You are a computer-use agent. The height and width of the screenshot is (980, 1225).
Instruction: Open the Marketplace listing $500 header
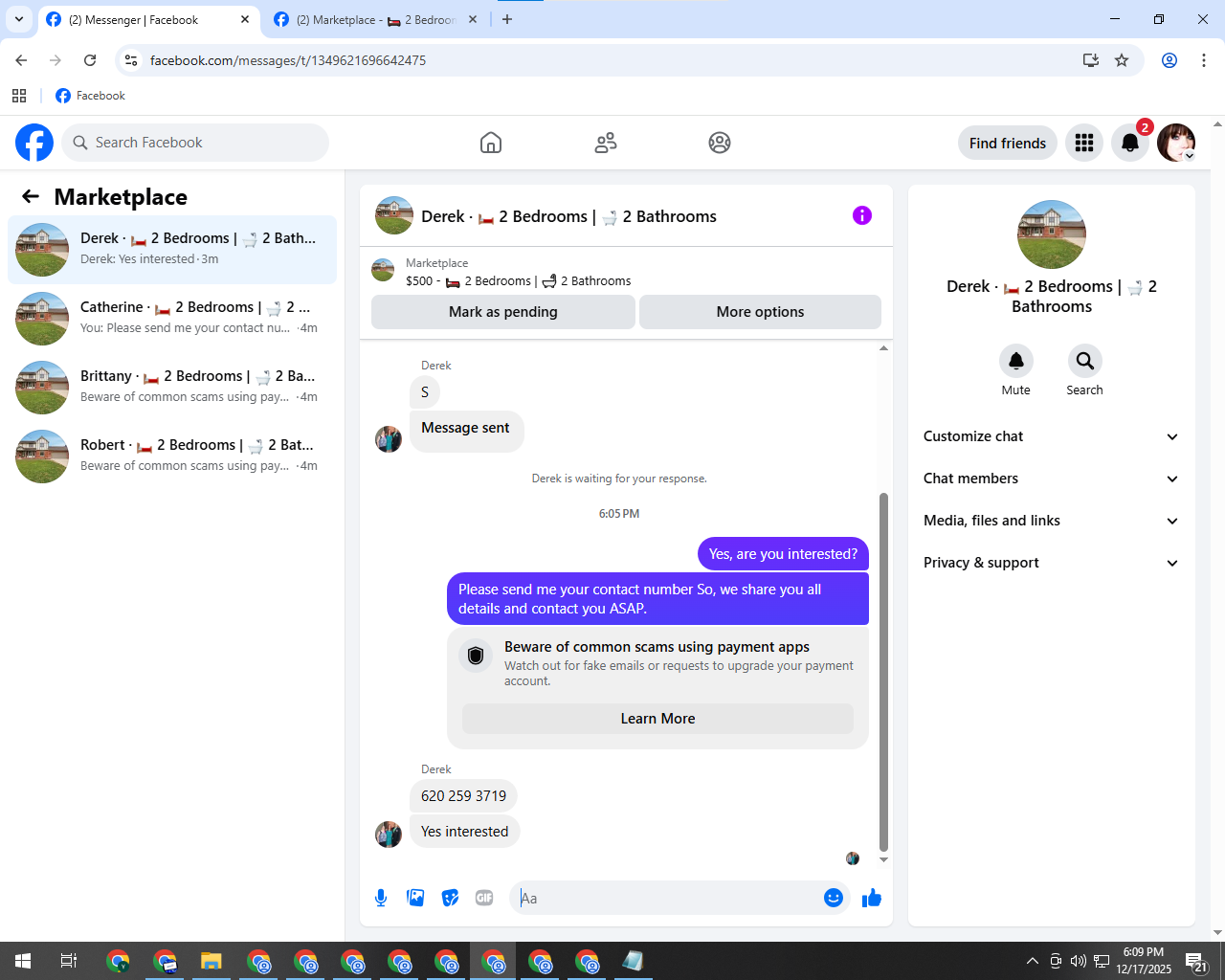tap(626, 272)
